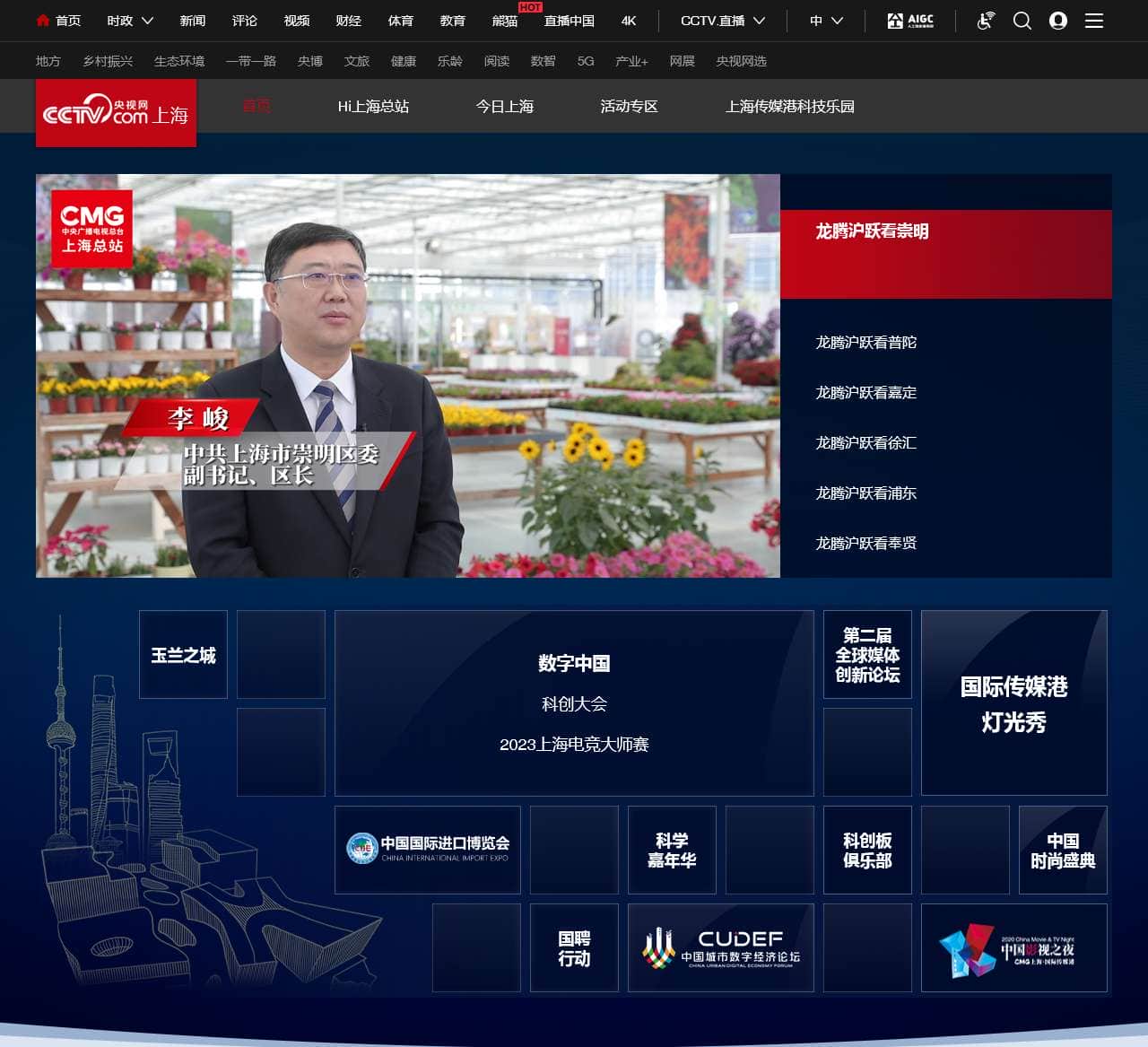Click the user account avatar icon
The height and width of the screenshot is (1047, 1148).
[1058, 21]
